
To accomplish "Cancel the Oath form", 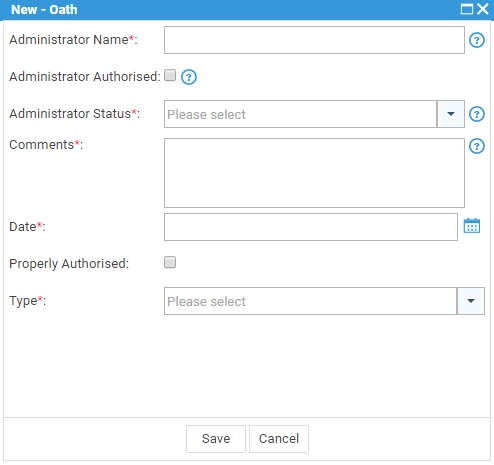I will click(279, 439).
